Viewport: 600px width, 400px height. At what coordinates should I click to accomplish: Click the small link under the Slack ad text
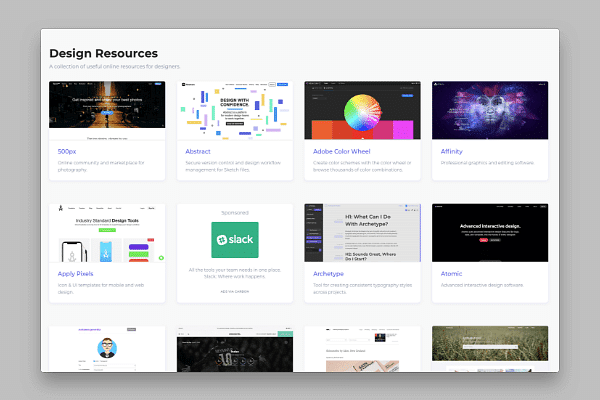click(234, 293)
